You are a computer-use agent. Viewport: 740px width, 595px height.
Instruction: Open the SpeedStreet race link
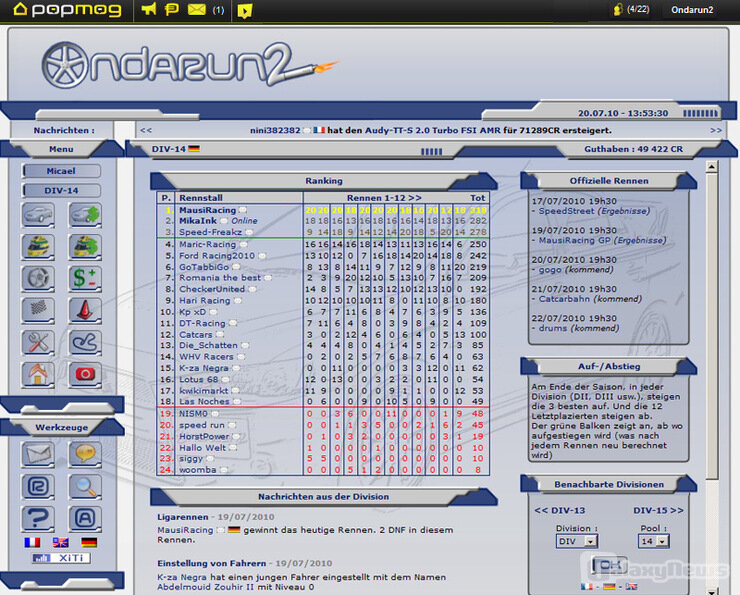pyautogui.click(x=566, y=211)
